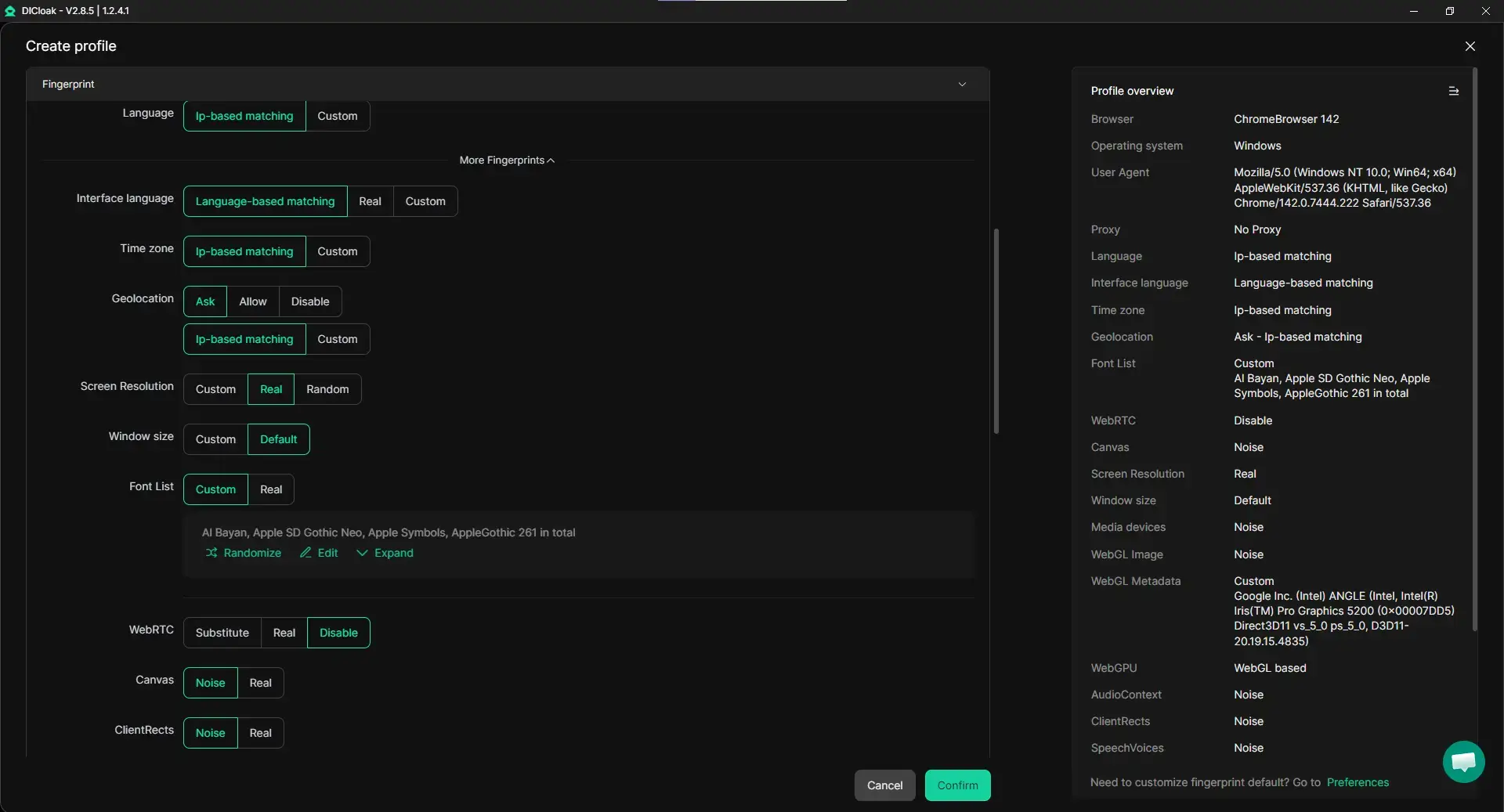
Task: Click the Cancel button
Action: pos(884,785)
